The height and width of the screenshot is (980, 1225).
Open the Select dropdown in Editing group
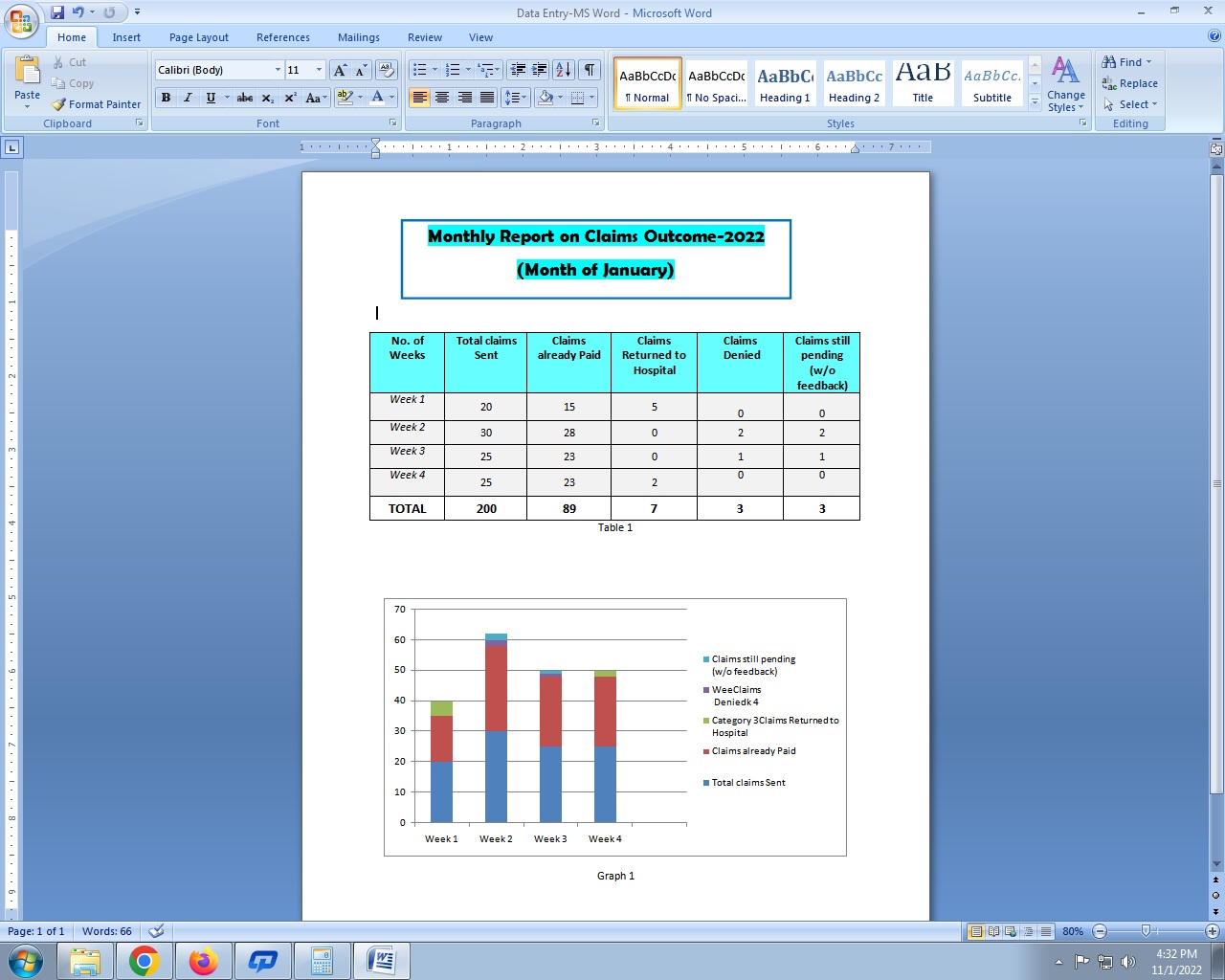pos(1130,104)
